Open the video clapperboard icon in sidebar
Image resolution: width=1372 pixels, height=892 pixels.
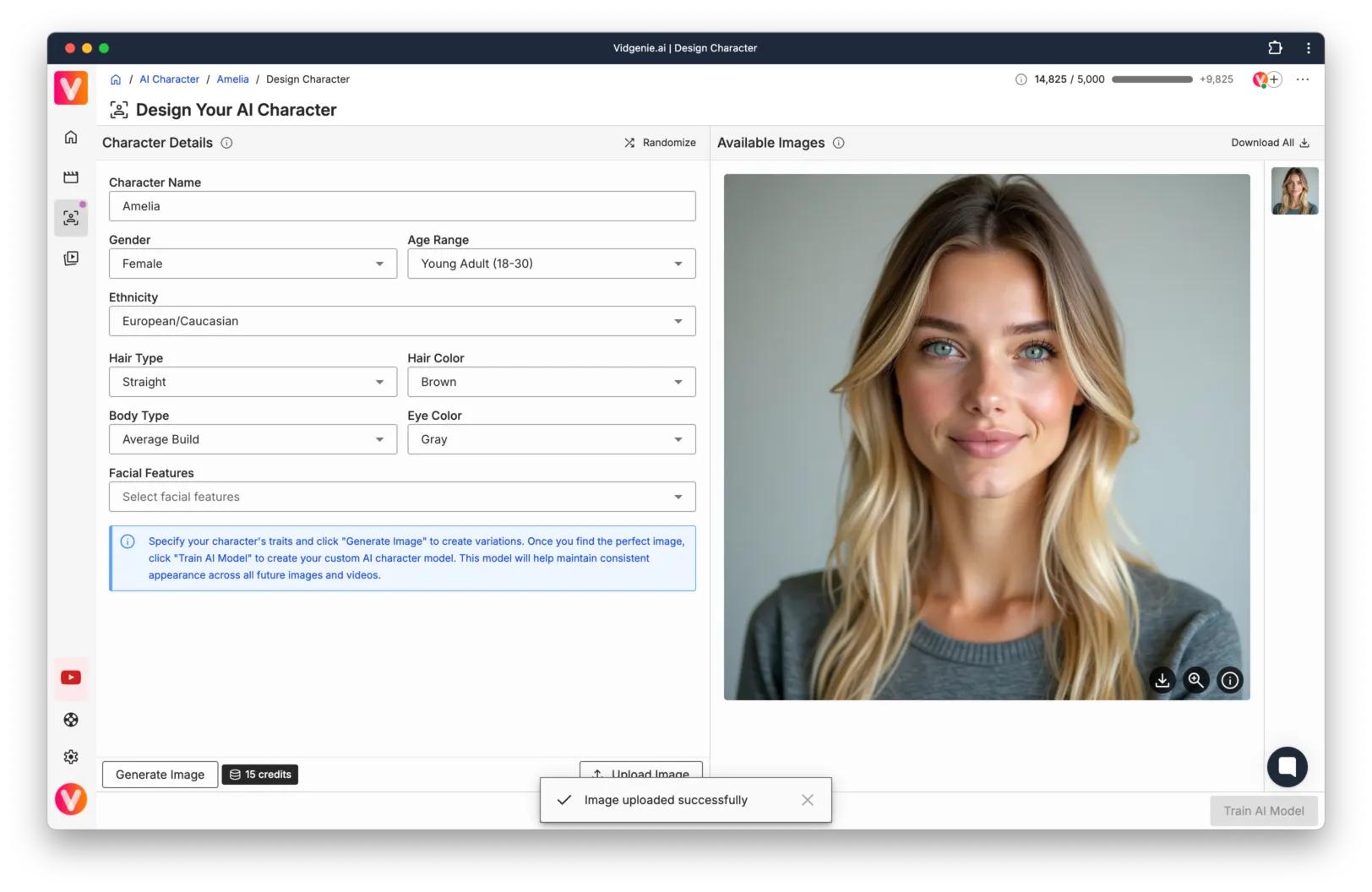tap(71, 177)
